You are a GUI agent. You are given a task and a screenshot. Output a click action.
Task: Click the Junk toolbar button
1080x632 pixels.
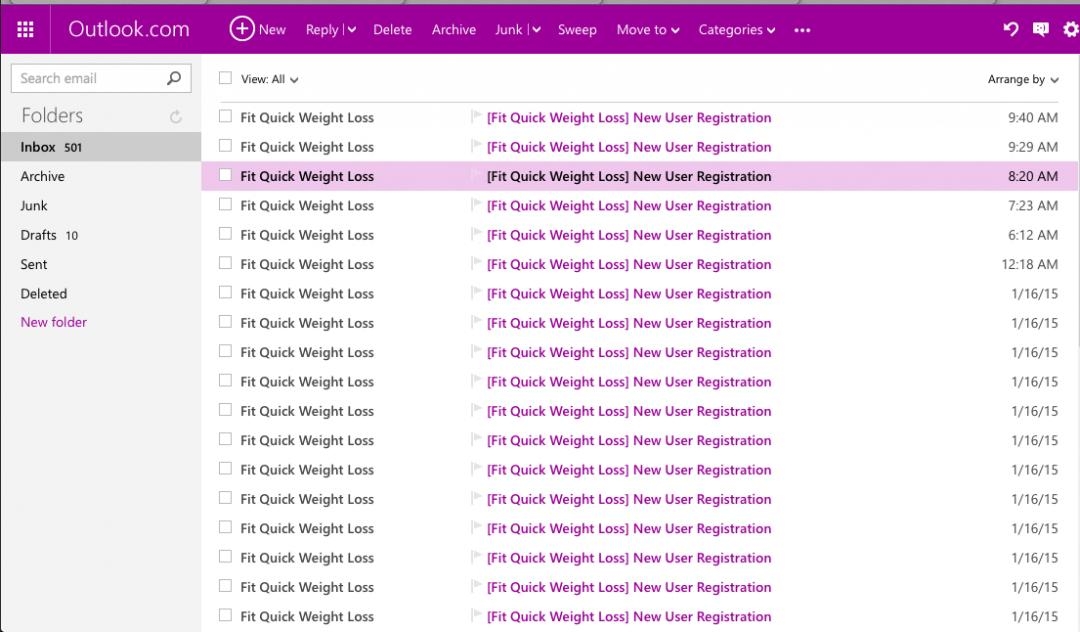(508, 30)
